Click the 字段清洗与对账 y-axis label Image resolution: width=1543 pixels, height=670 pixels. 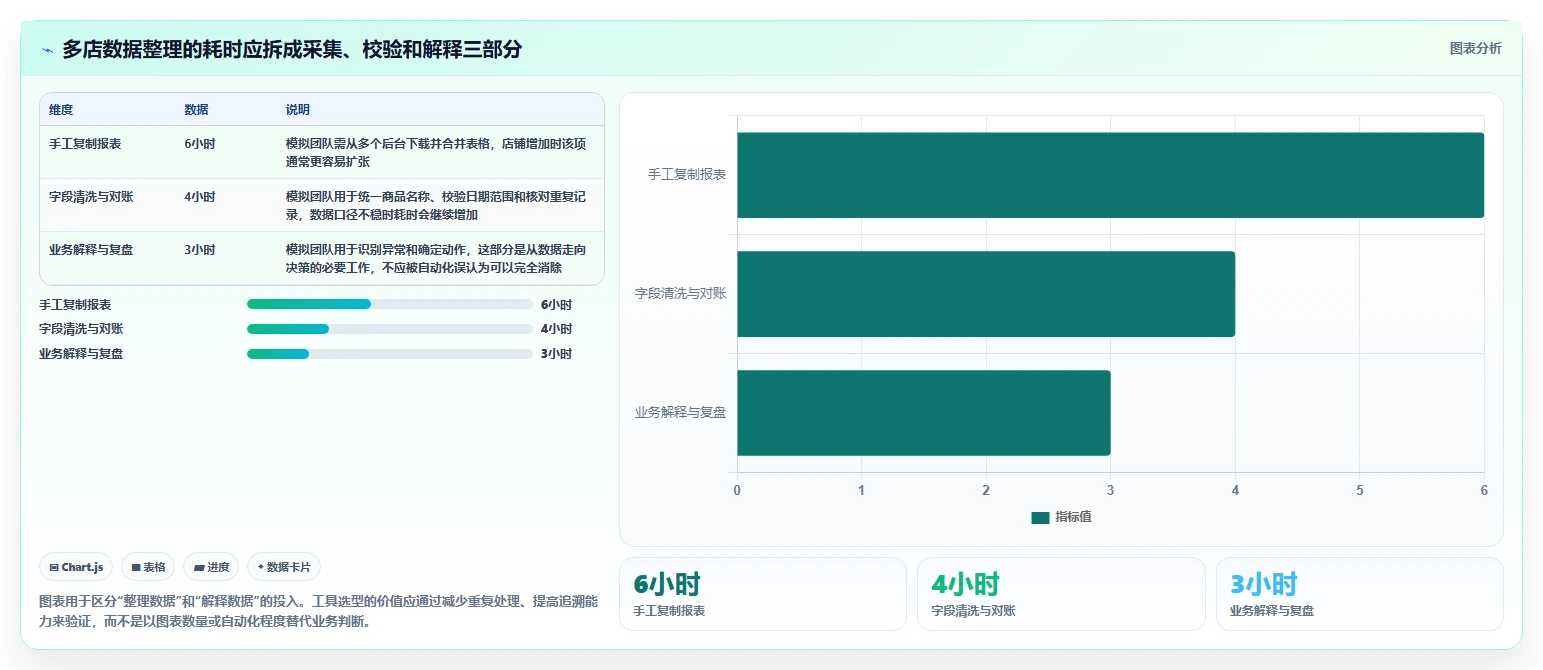681,294
